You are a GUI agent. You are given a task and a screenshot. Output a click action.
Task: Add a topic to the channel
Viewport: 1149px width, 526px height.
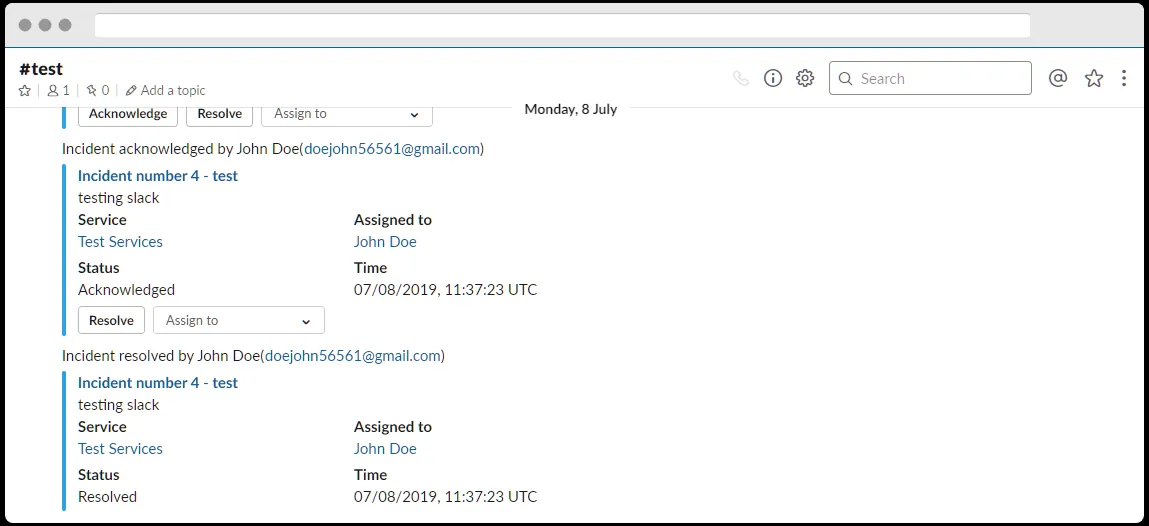(166, 91)
